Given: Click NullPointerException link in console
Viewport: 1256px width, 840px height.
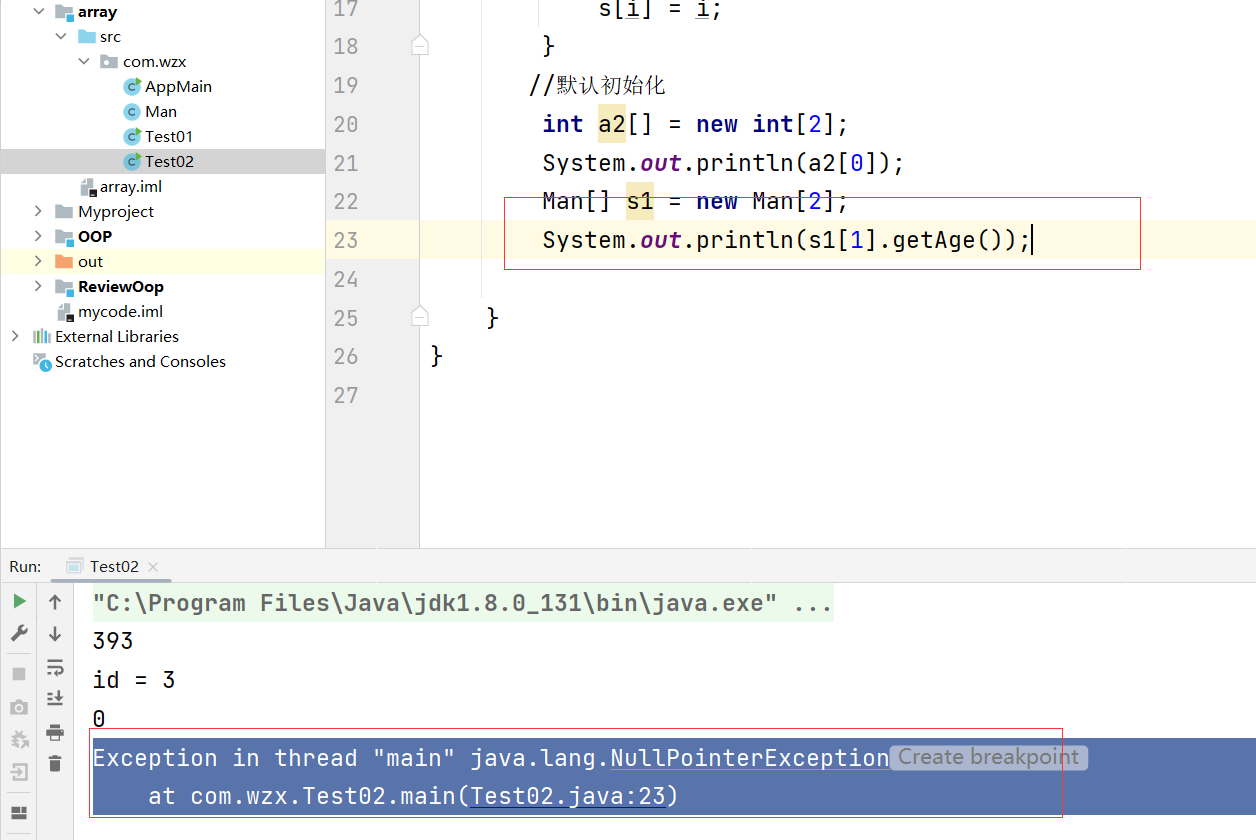Looking at the screenshot, I should (x=749, y=758).
